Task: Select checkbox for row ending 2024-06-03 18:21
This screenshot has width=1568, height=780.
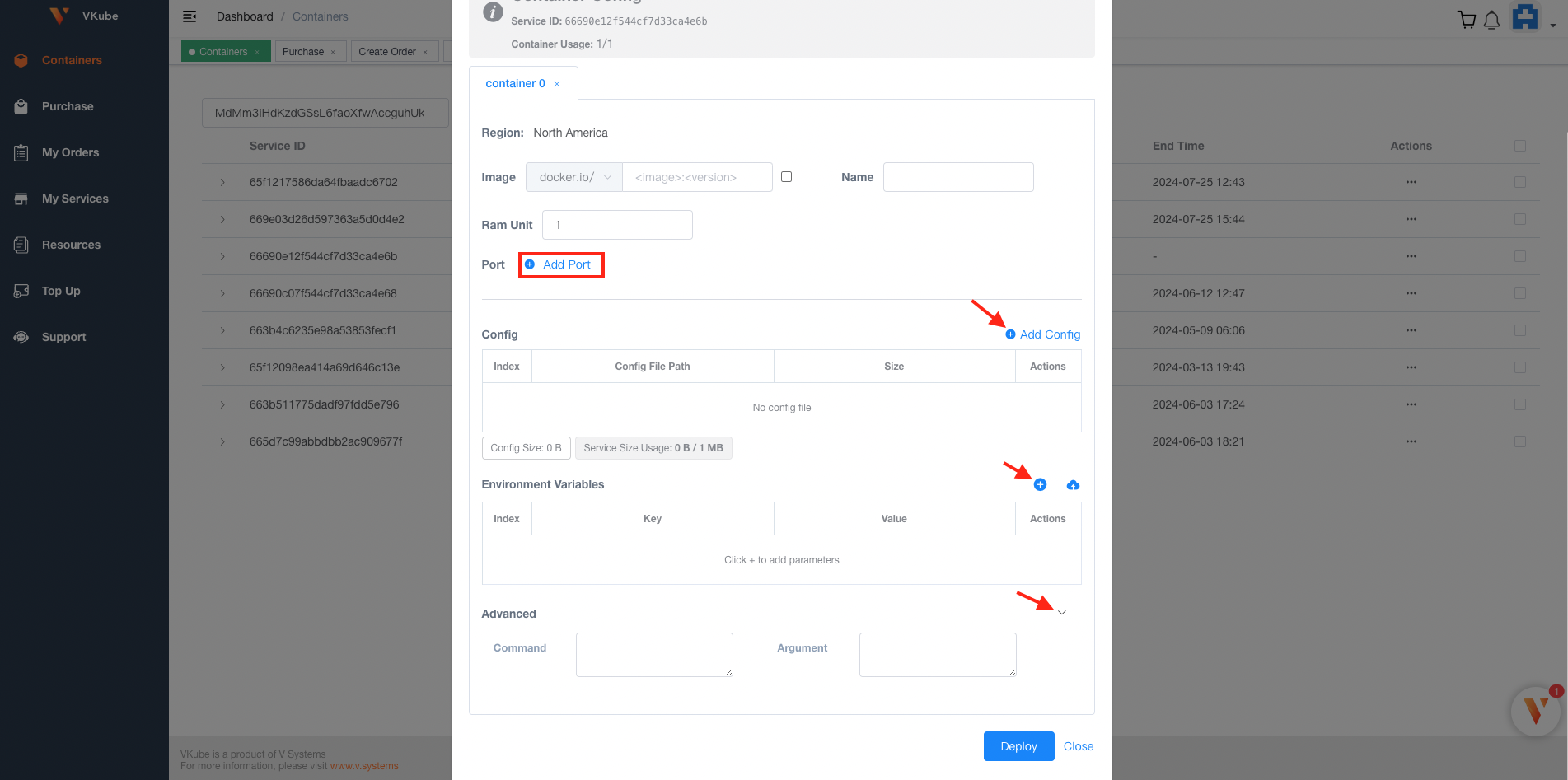Action: [x=1520, y=441]
